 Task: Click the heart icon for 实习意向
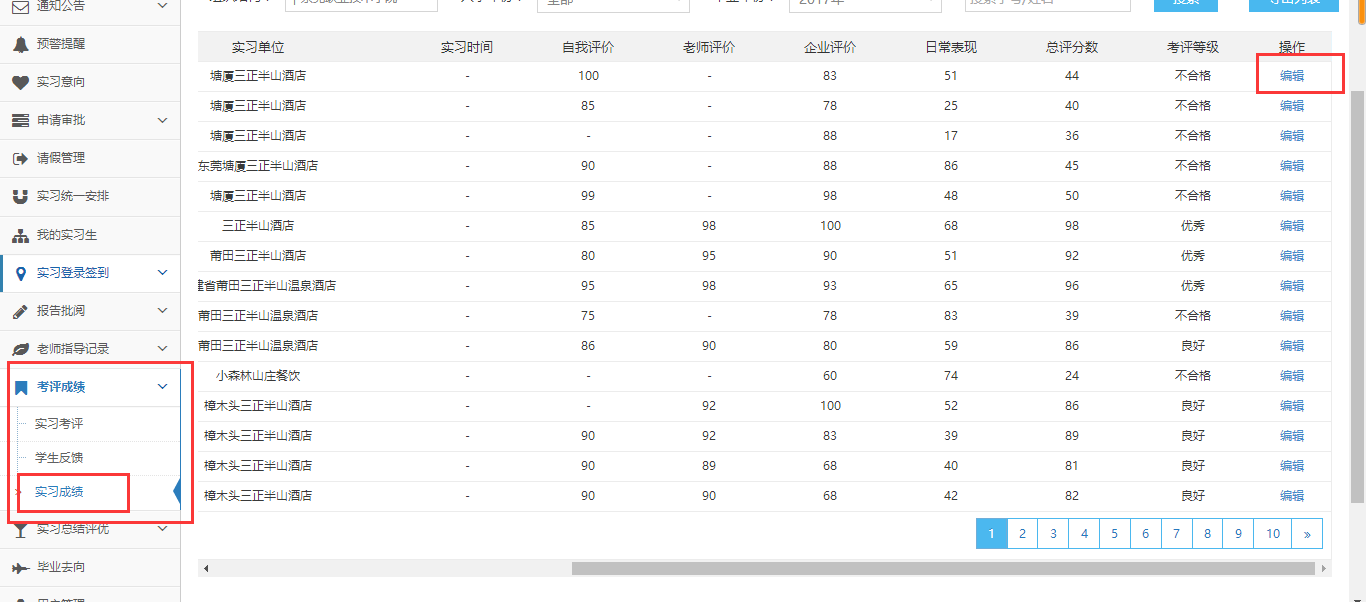[20, 82]
